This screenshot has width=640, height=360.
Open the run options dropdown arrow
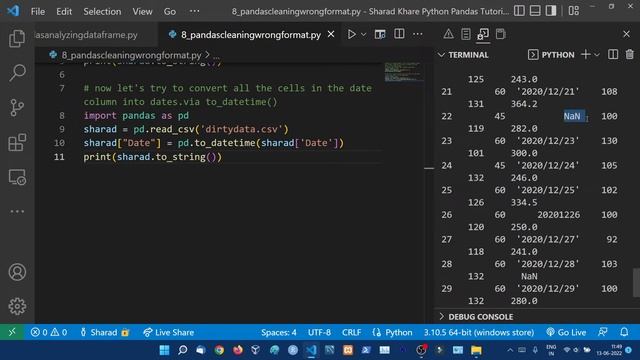pos(363,35)
